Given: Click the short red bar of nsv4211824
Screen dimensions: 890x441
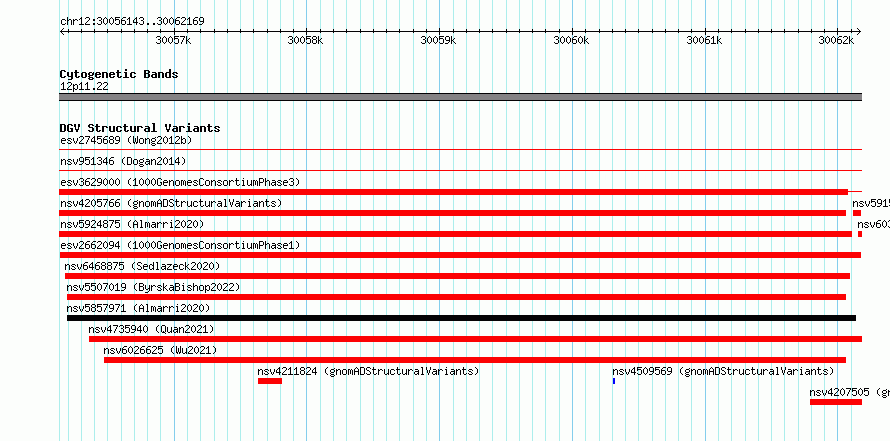Looking at the screenshot, I should click(x=270, y=381).
